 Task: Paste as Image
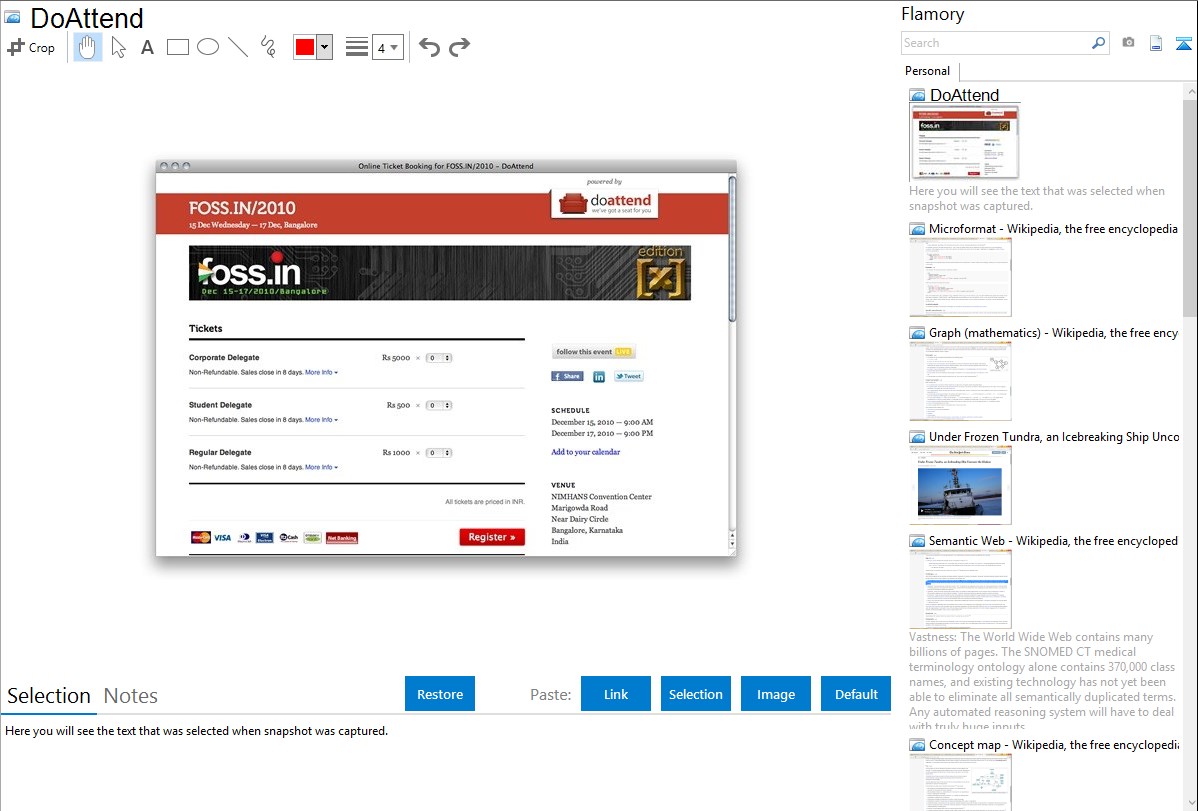point(776,694)
